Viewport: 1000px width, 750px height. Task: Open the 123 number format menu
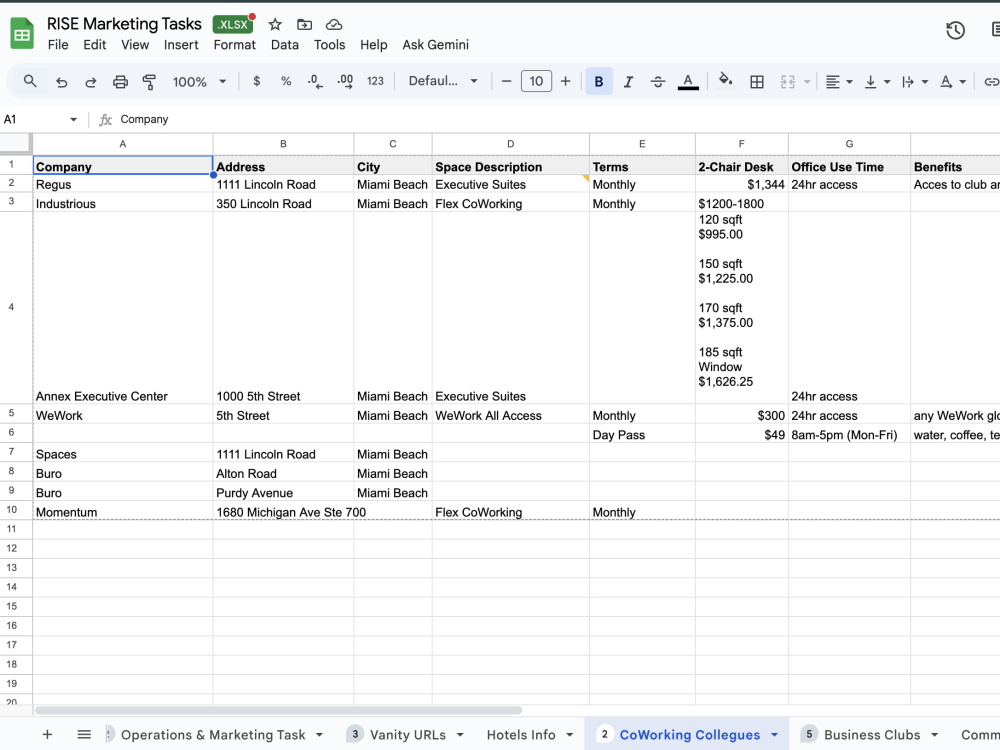(x=375, y=81)
